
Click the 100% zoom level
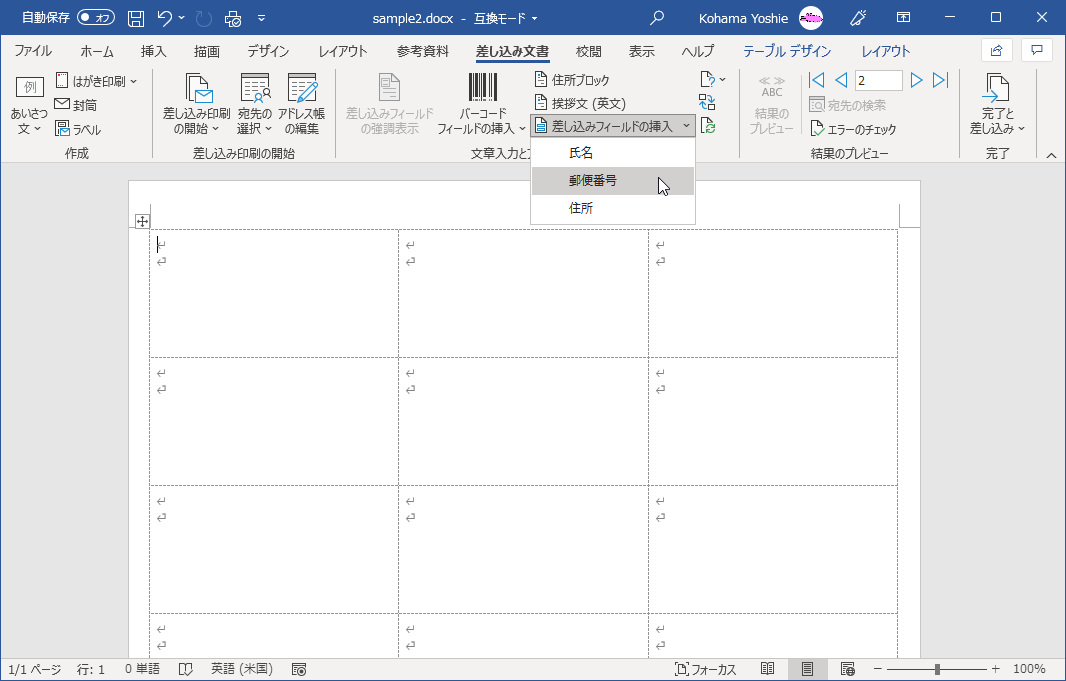coord(1029,669)
